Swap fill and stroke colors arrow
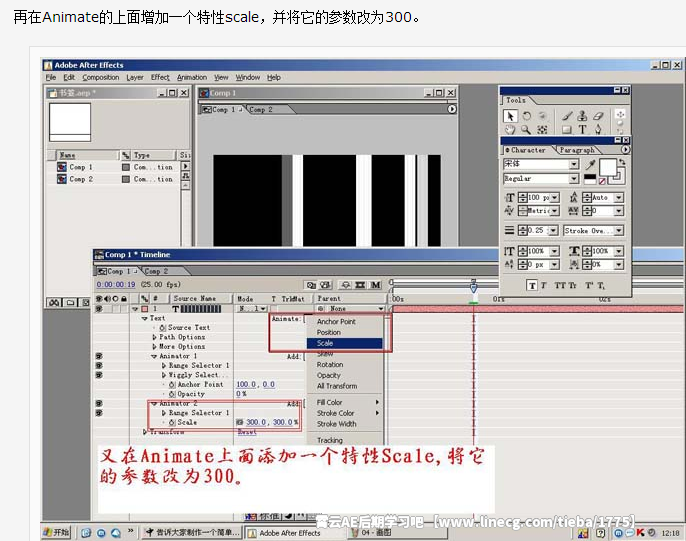This screenshot has height=541, width=686. click(622, 162)
